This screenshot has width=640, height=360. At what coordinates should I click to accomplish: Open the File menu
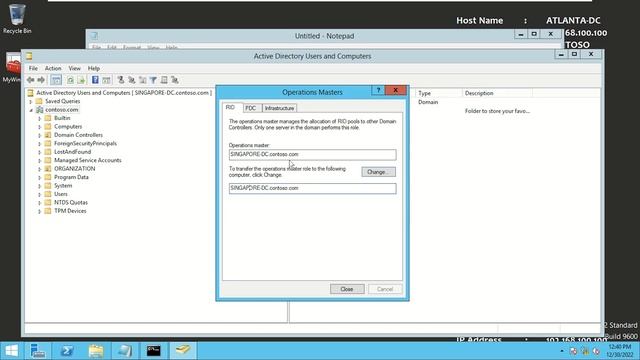[33, 68]
